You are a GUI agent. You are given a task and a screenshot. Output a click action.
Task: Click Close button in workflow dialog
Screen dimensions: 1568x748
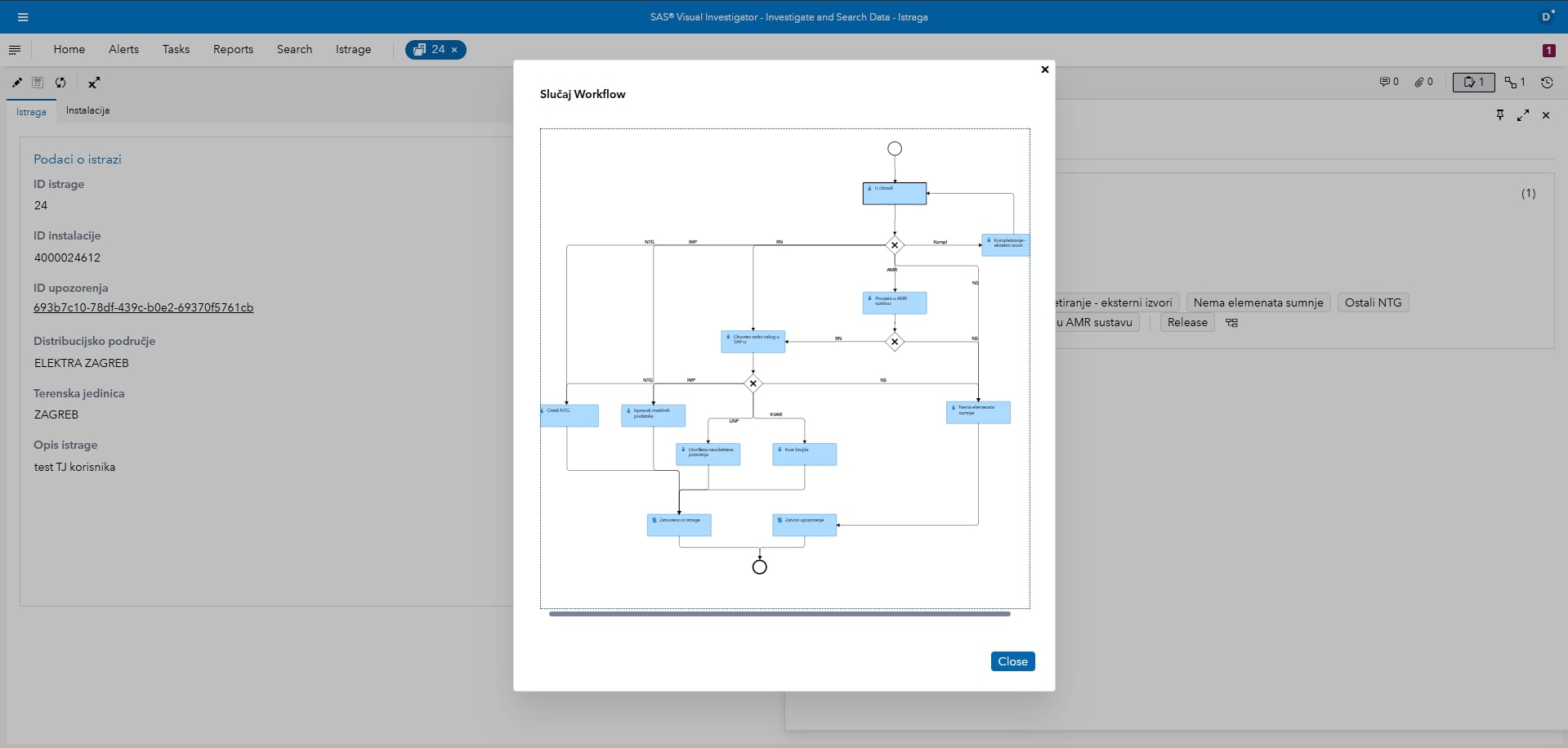[1012, 661]
